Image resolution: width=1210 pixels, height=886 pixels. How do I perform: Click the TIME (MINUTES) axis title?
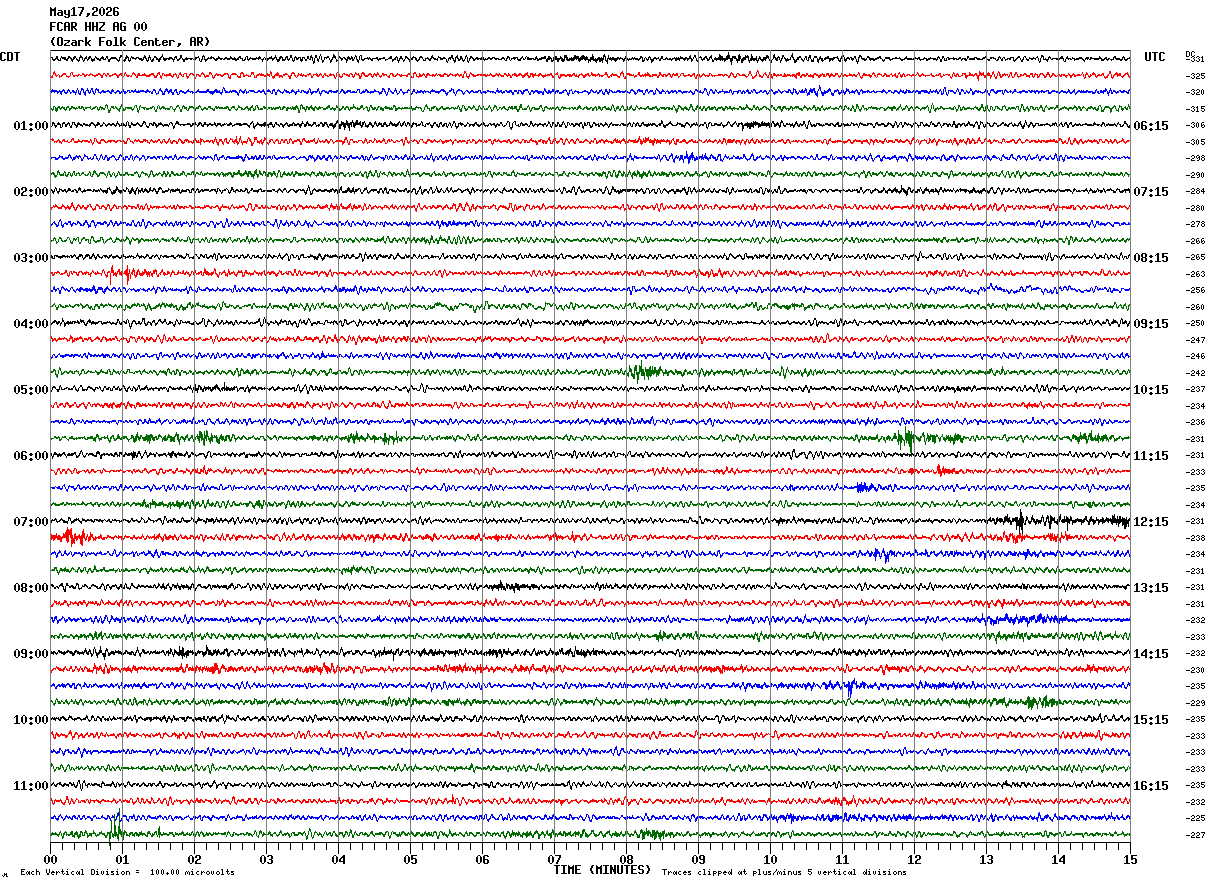point(602,870)
